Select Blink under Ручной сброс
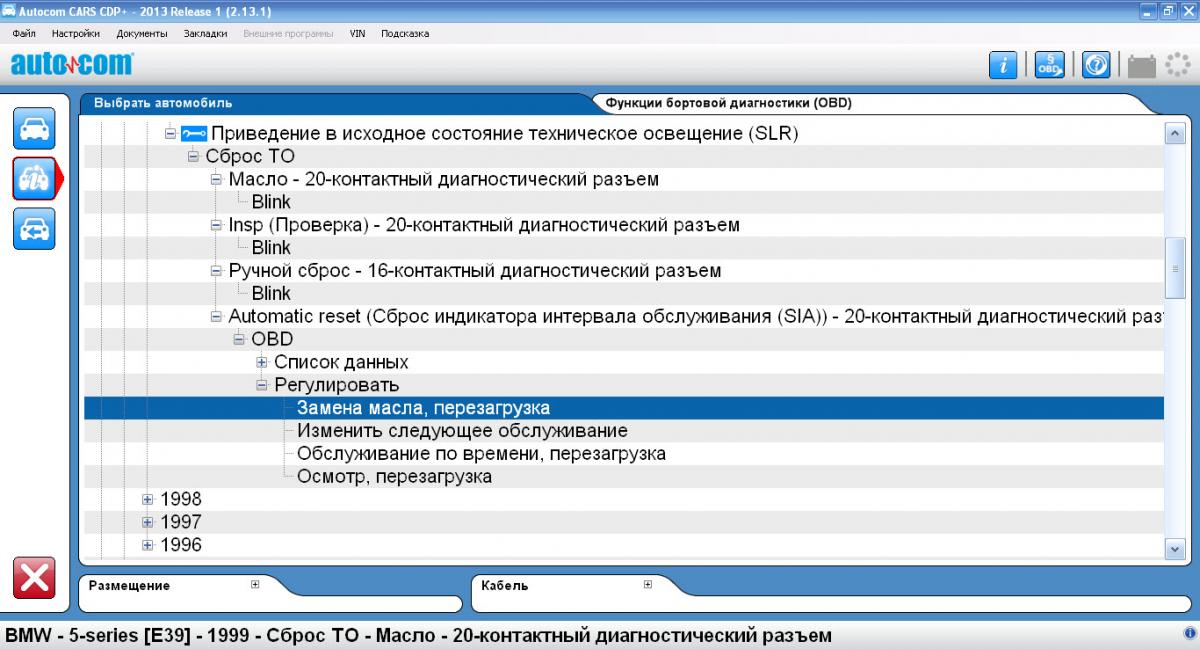This screenshot has height=649, width=1200. pos(271,294)
